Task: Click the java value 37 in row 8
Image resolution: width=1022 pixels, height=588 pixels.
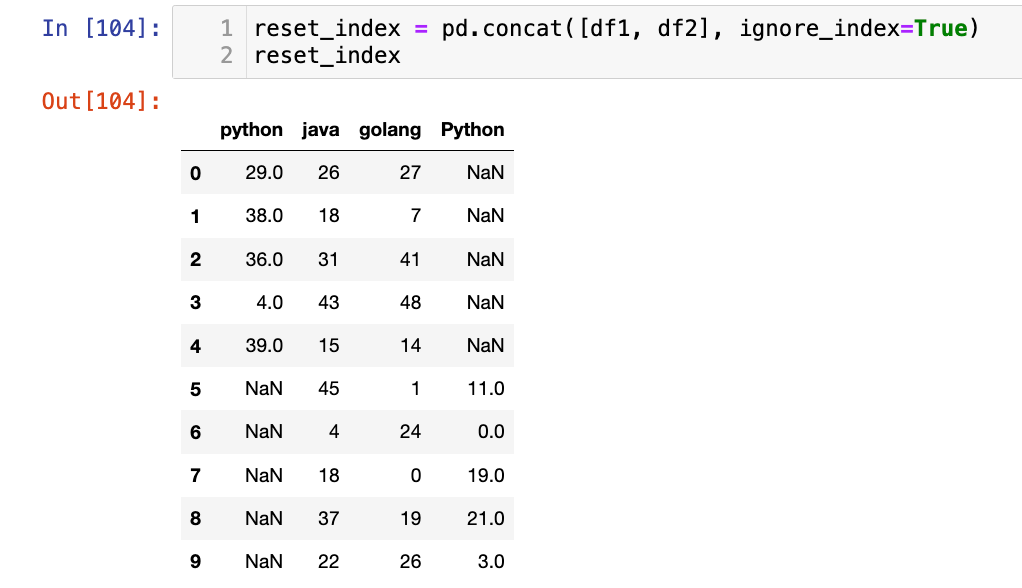Action: [328, 519]
